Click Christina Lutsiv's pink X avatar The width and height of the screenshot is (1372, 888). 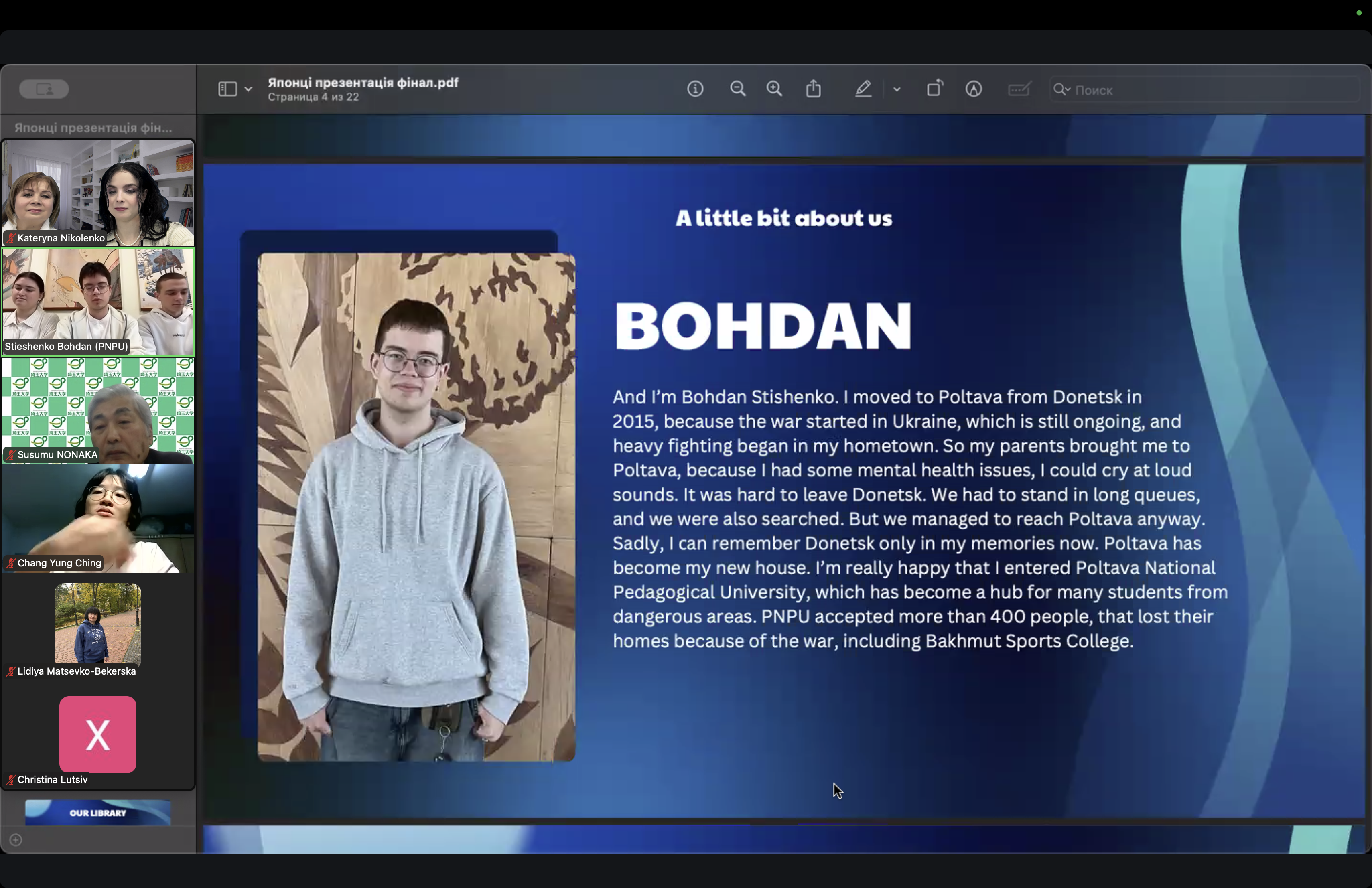tap(97, 735)
